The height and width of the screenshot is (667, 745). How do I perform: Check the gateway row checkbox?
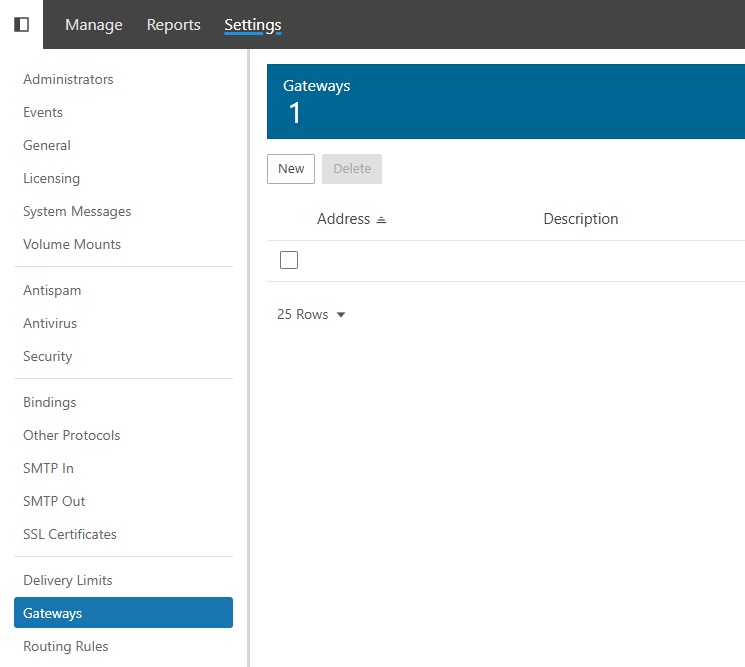coord(289,260)
